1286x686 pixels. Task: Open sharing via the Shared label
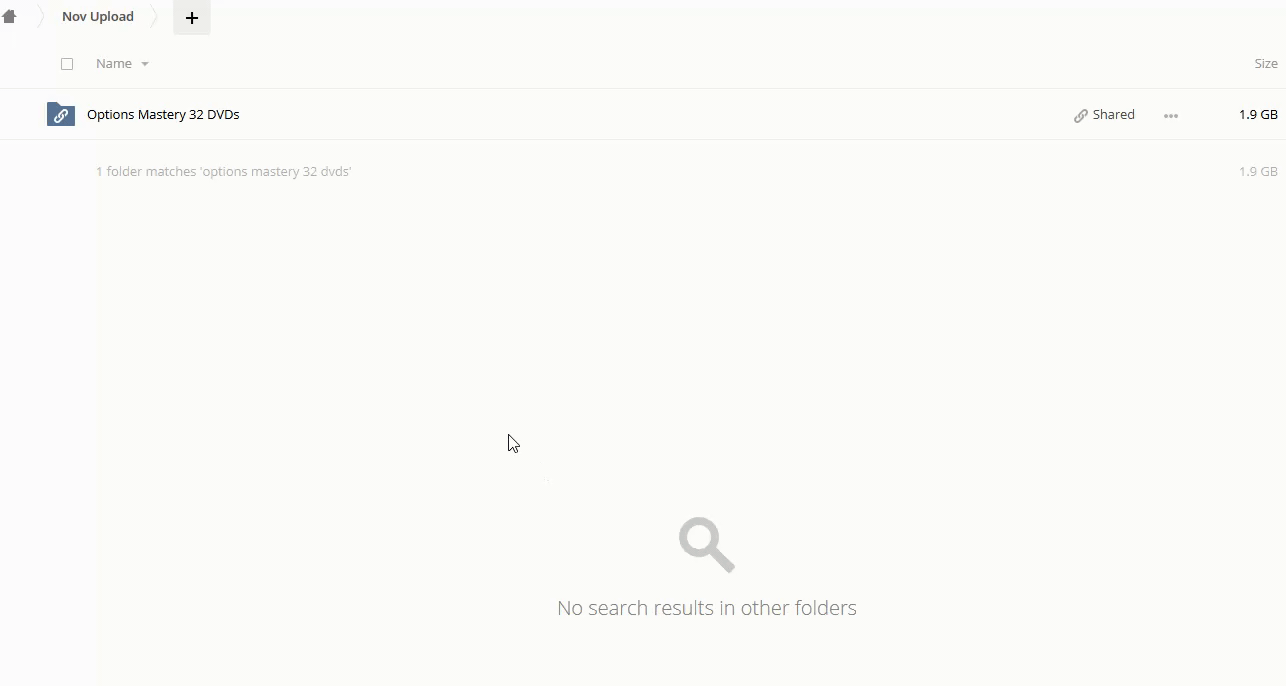click(x=1113, y=115)
